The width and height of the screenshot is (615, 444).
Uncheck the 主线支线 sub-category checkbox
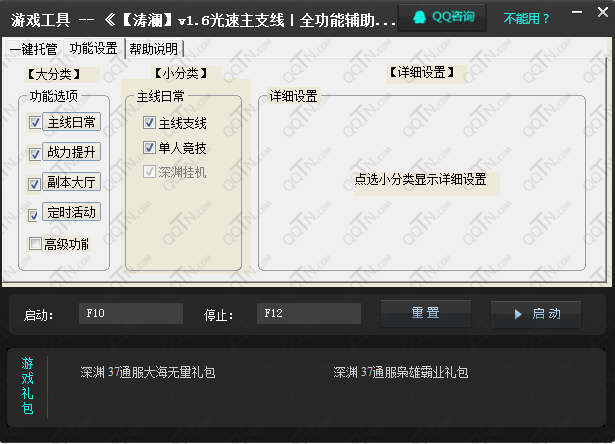[x=150, y=123]
